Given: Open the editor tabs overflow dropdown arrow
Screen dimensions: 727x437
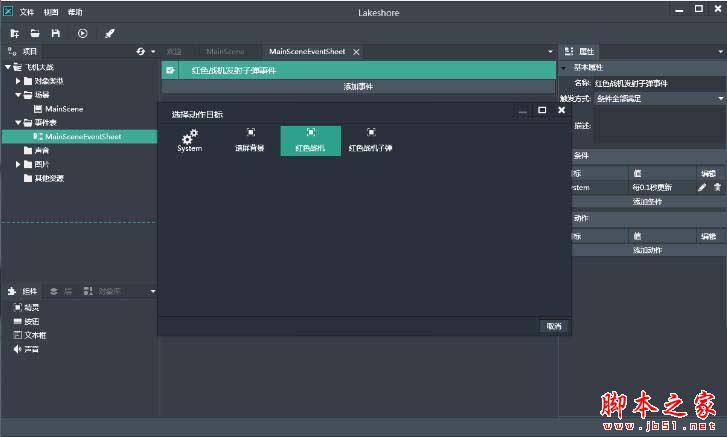Looking at the screenshot, I should click(x=550, y=51).
